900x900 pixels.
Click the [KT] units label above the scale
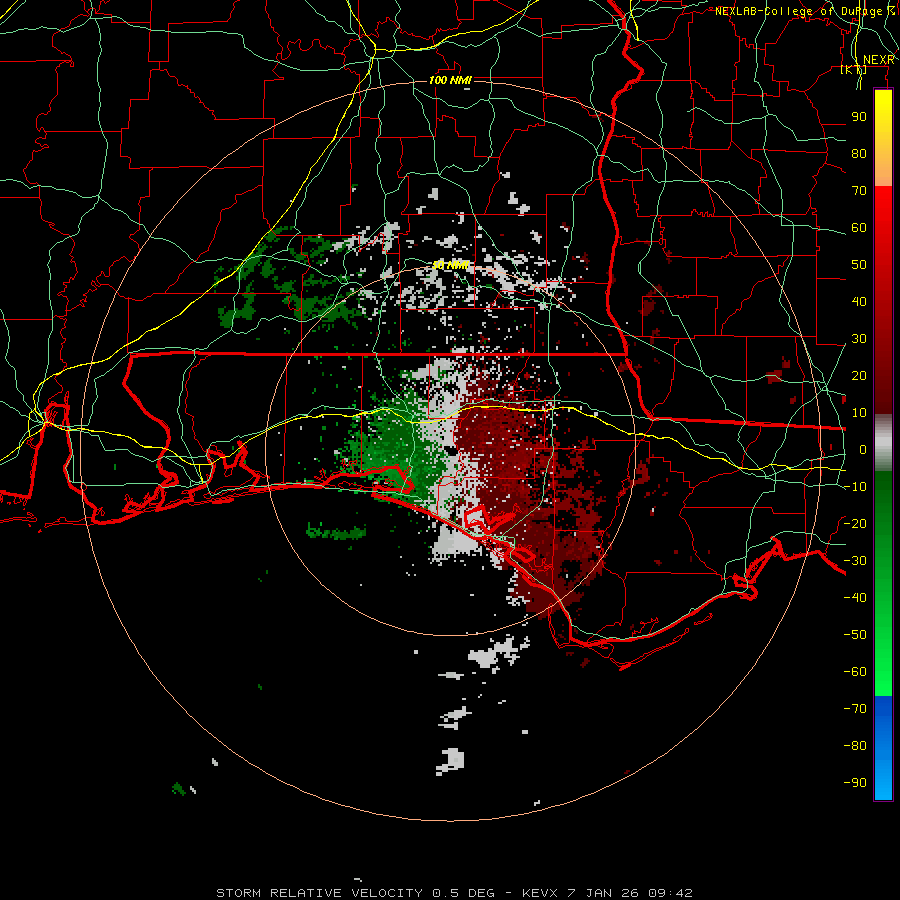coord(854,70)
